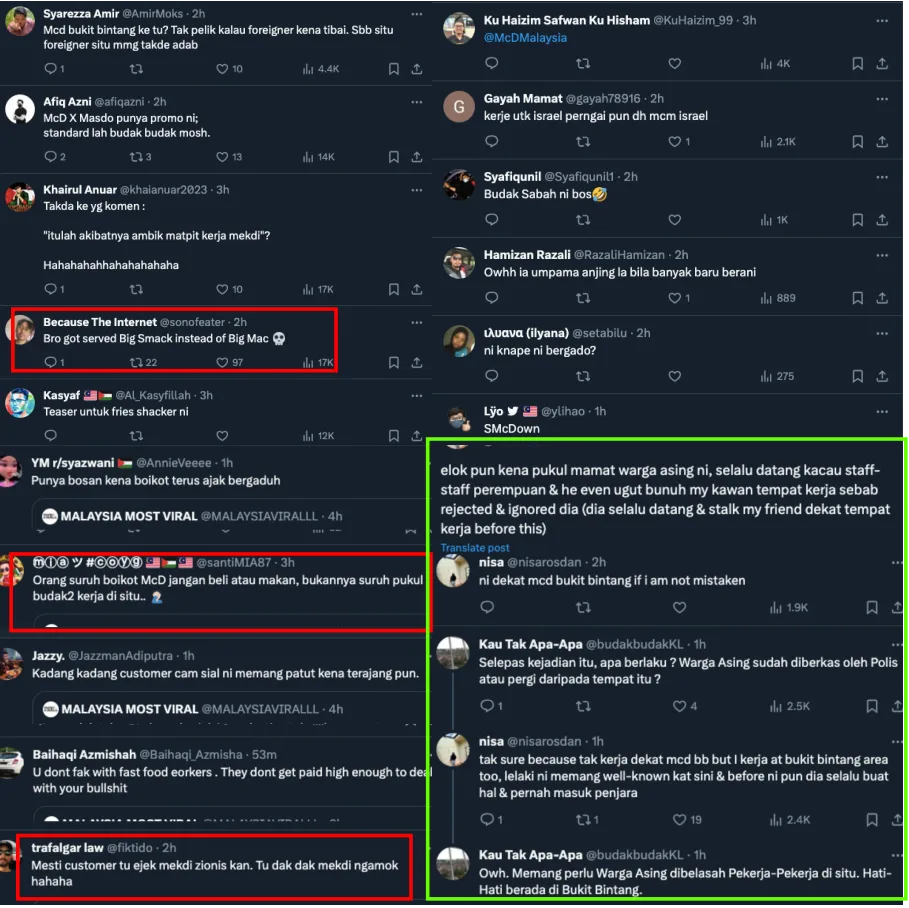Screen dimensions: 909x908
Task: View analytics of Syafiqunil's 1K-view tweet
Action: [775, 220]
